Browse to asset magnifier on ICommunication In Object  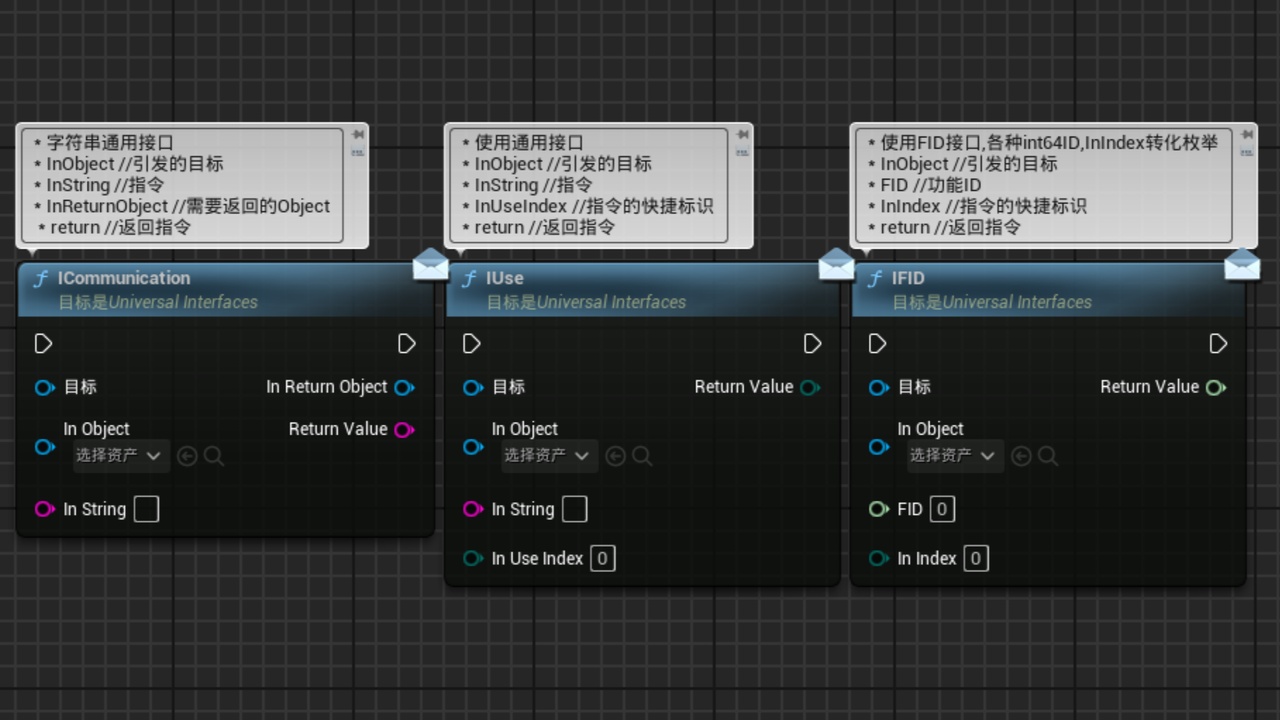[x=214, y=456]
